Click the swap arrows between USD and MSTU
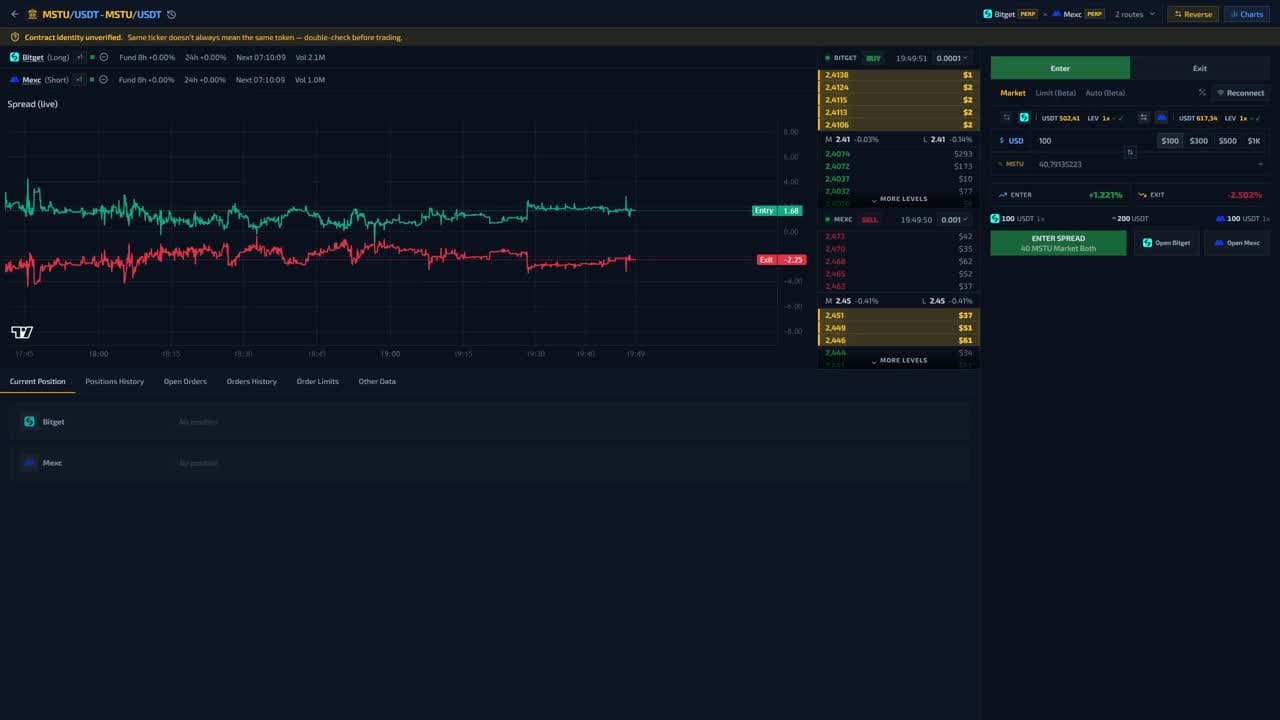The image size is (1280, 720). (1129, 152)
